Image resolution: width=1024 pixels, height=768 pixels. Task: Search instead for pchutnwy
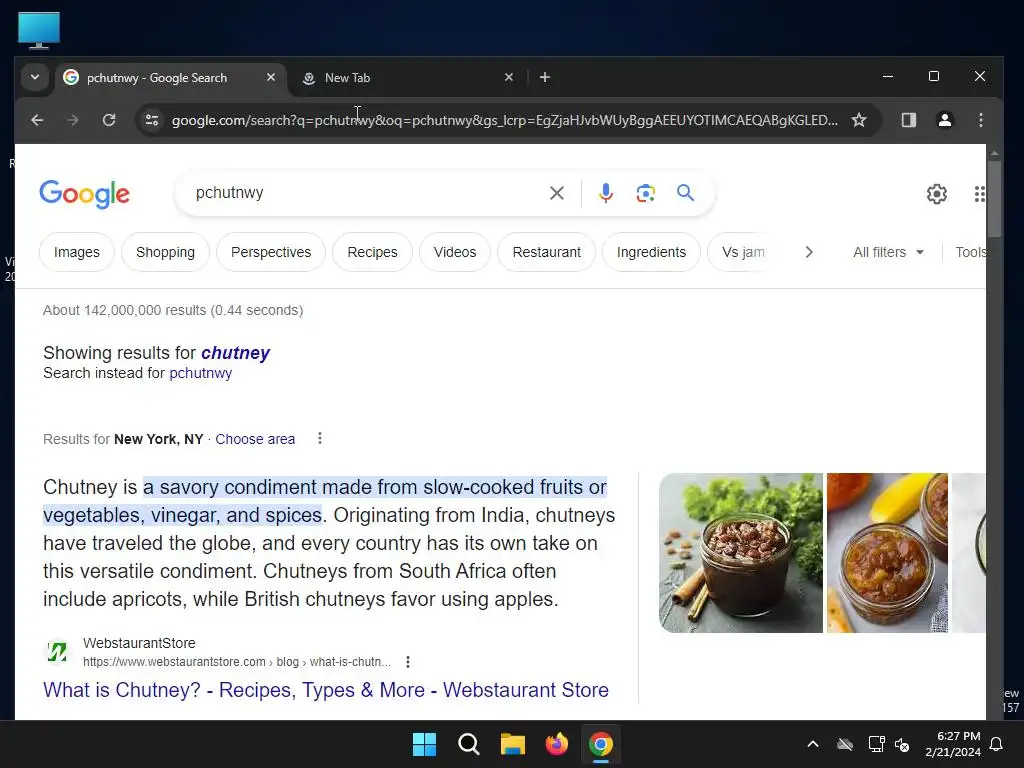pos(200,373)
